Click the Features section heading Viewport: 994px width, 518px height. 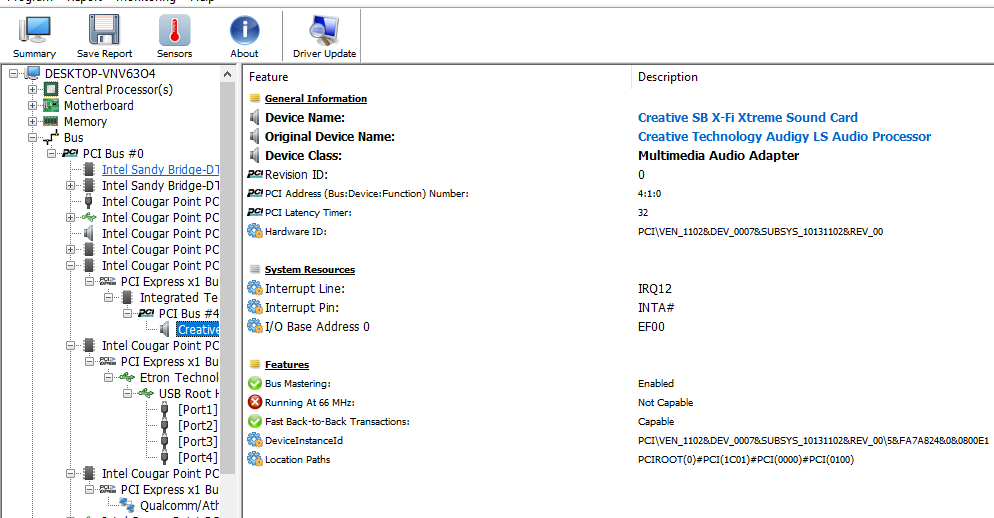[287, 365]
